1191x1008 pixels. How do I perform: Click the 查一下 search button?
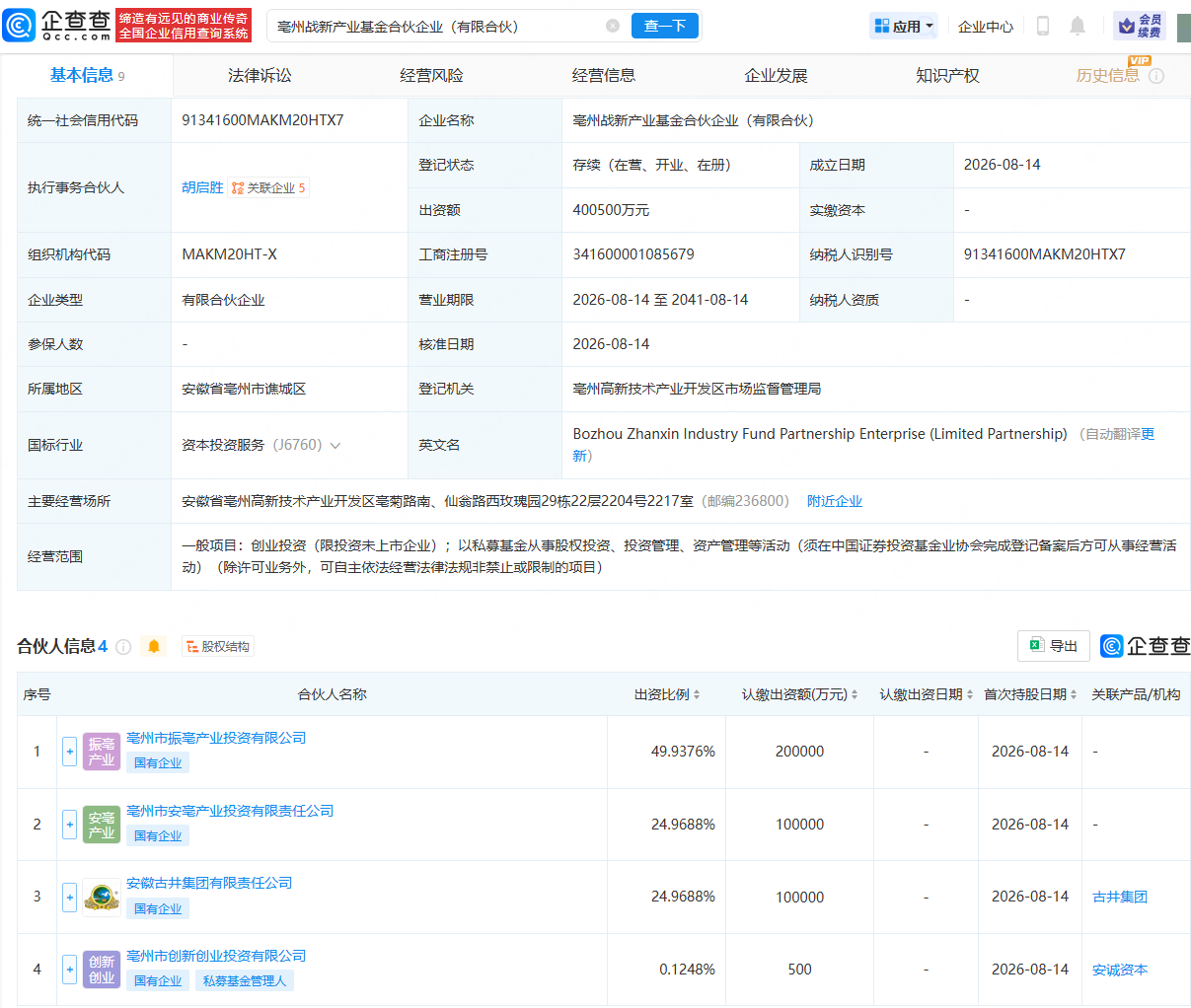coord(665,26)
